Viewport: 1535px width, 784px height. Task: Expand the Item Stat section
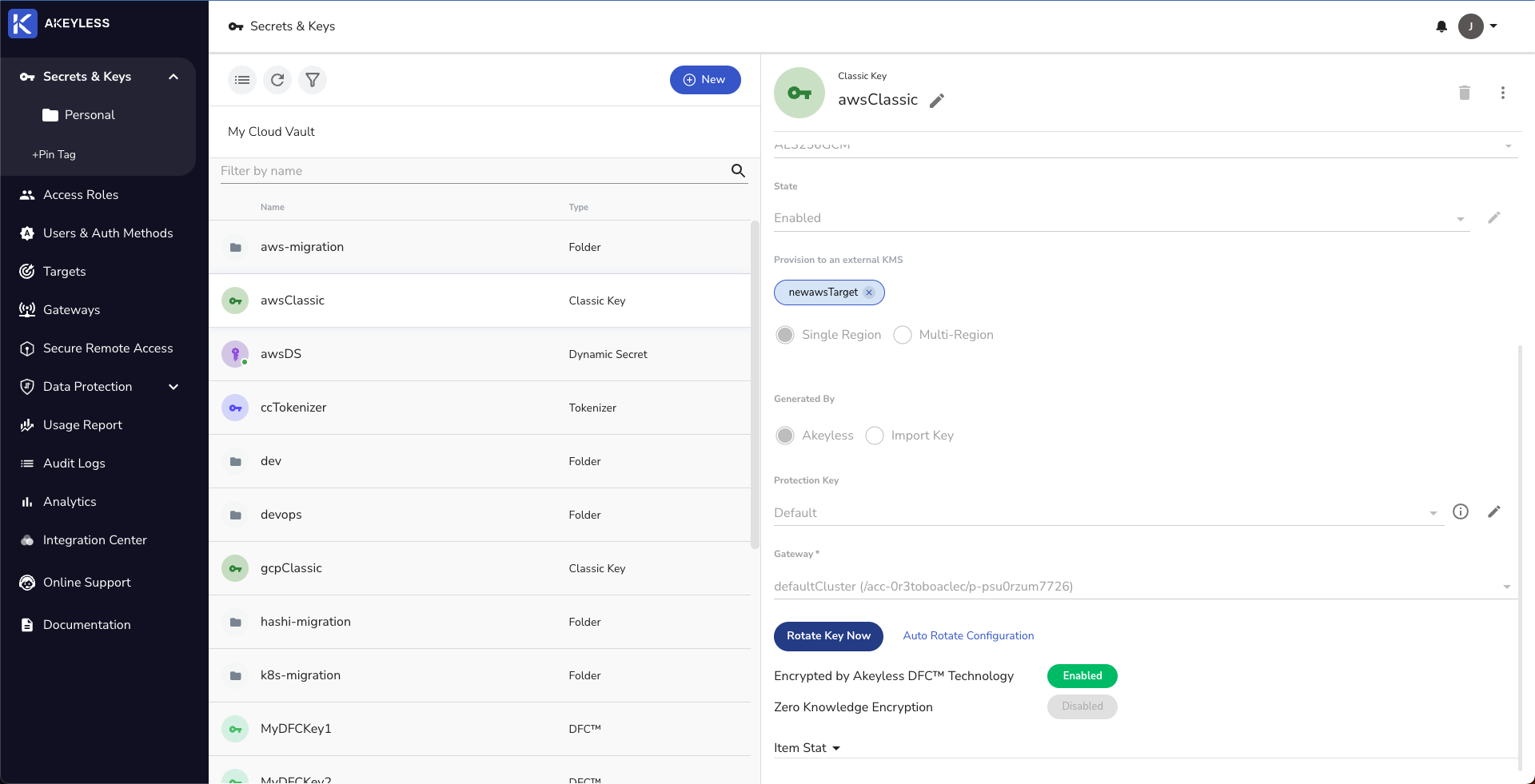point(807,748)
